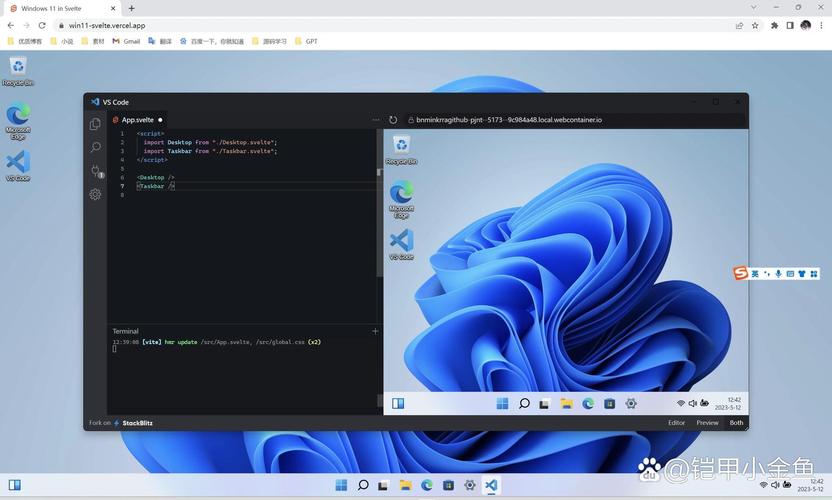Switch layout to Both
The width and height of the screenshot is (832, 500).
point(736,423)
